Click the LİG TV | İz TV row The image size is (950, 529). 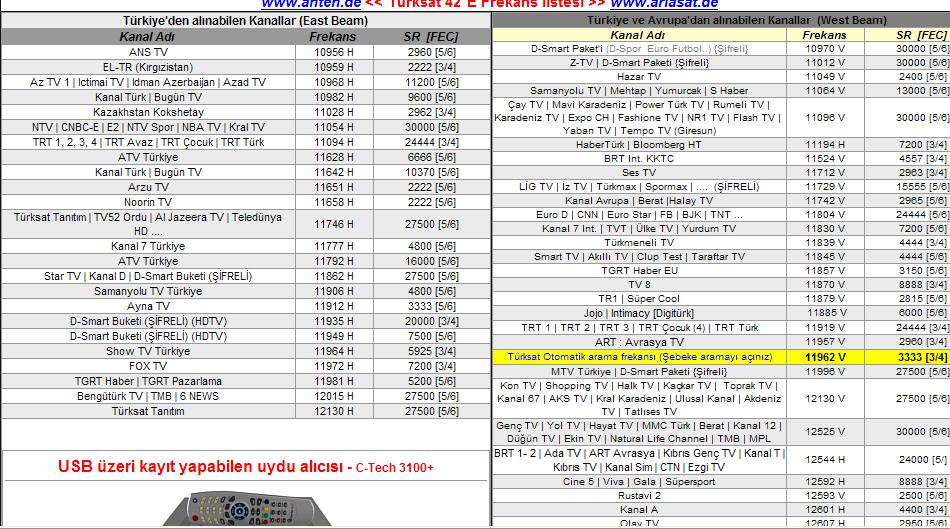click(721, 187)
